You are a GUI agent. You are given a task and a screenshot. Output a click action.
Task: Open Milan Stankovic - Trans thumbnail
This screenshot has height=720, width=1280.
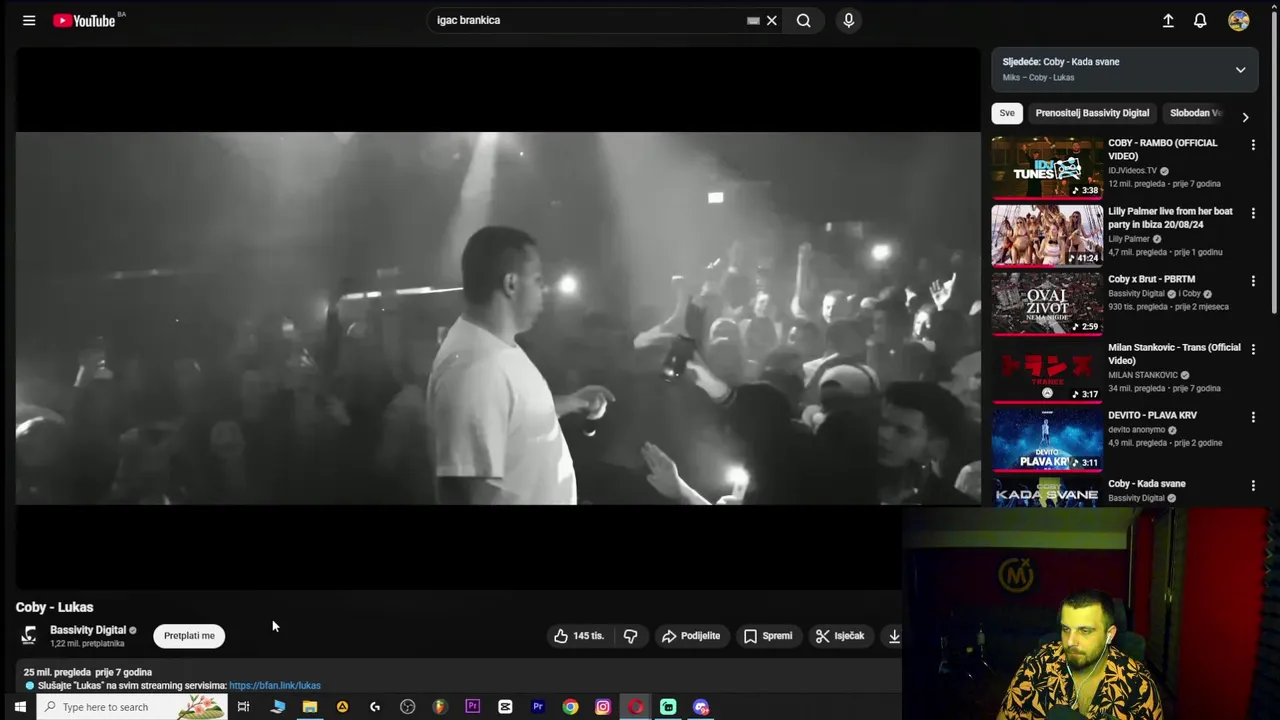(x=1047, y=372)
